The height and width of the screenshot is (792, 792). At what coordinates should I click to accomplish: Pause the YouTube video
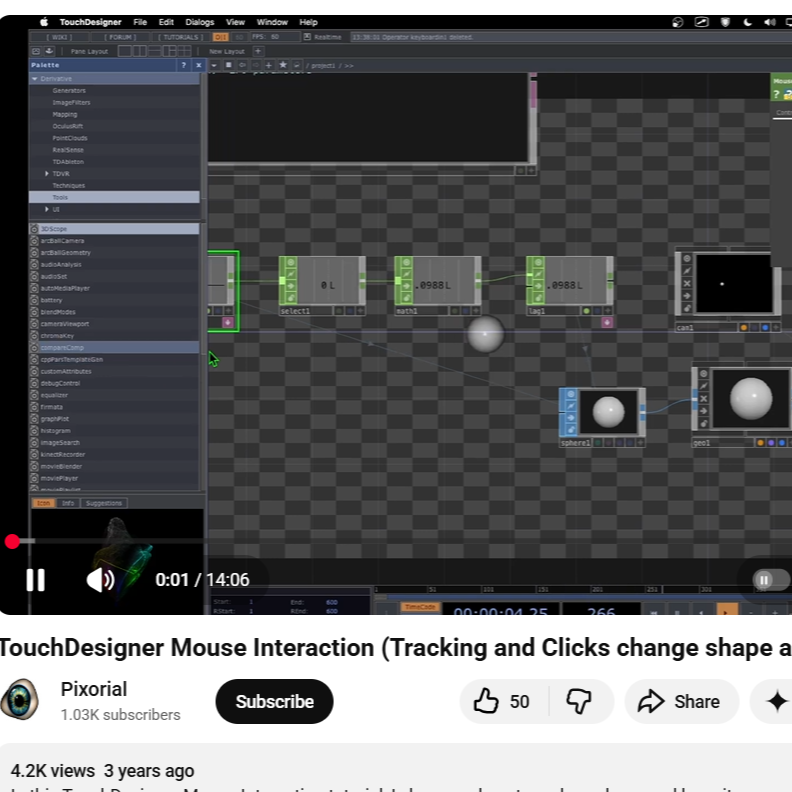(x=35, y=580)
